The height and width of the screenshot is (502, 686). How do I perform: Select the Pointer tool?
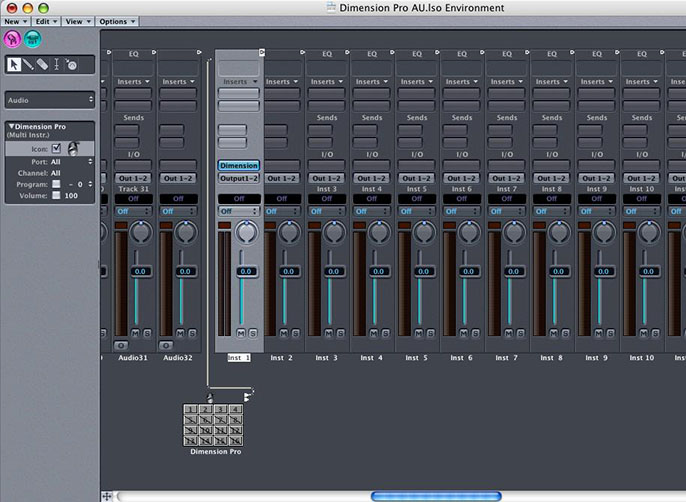coord(14,65)
